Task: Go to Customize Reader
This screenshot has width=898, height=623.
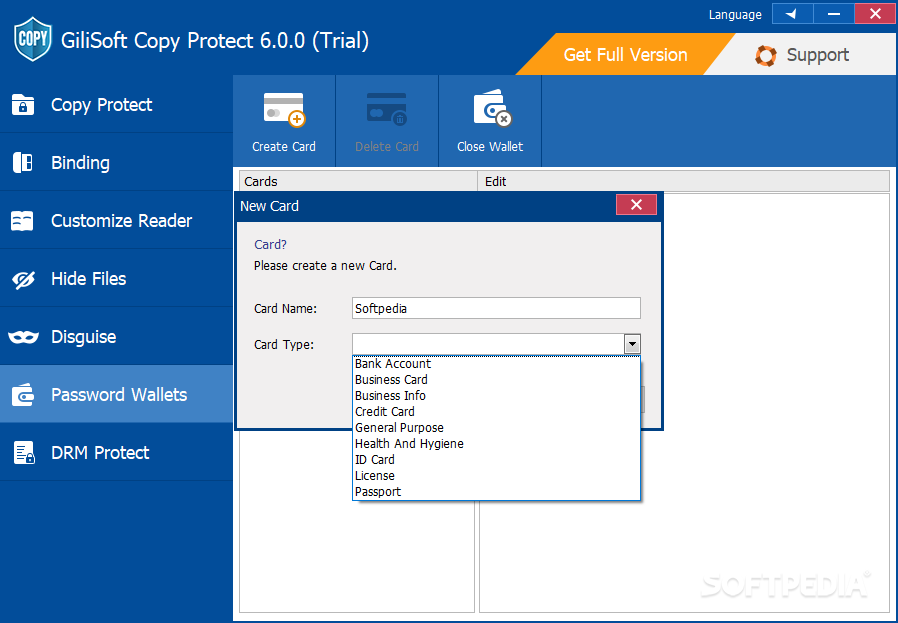Action: pos(116,220)
